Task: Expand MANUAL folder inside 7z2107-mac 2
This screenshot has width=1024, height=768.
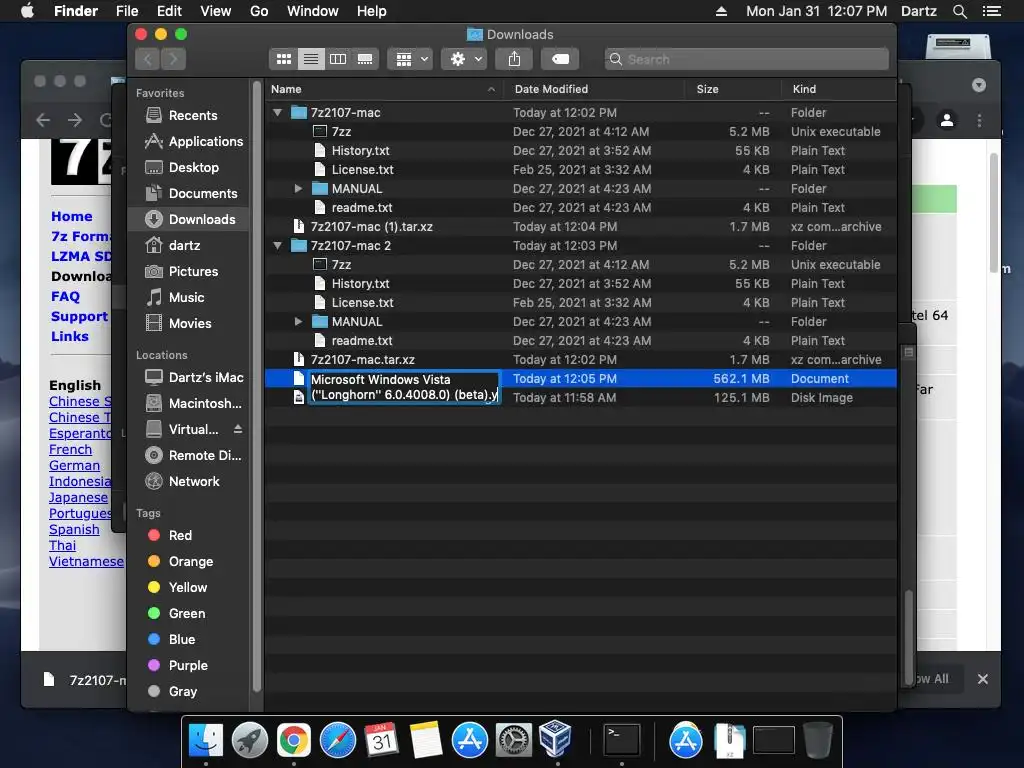Action: [x=298, y=322]
